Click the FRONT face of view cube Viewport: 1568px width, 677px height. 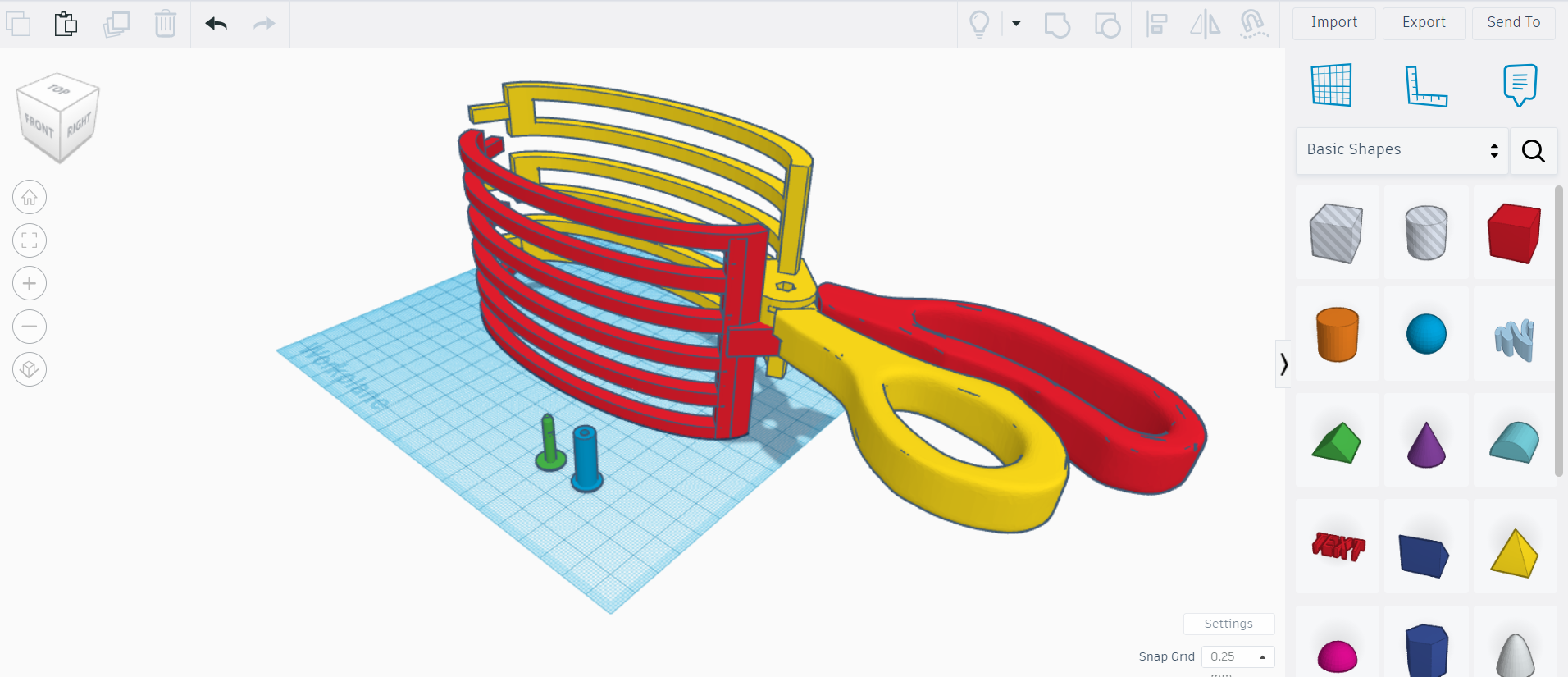tap(39, 127)
